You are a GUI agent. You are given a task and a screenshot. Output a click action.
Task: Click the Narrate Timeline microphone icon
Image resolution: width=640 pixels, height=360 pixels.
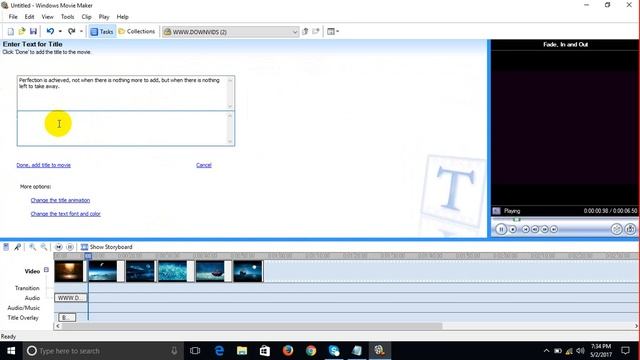[x=17, y=247]
